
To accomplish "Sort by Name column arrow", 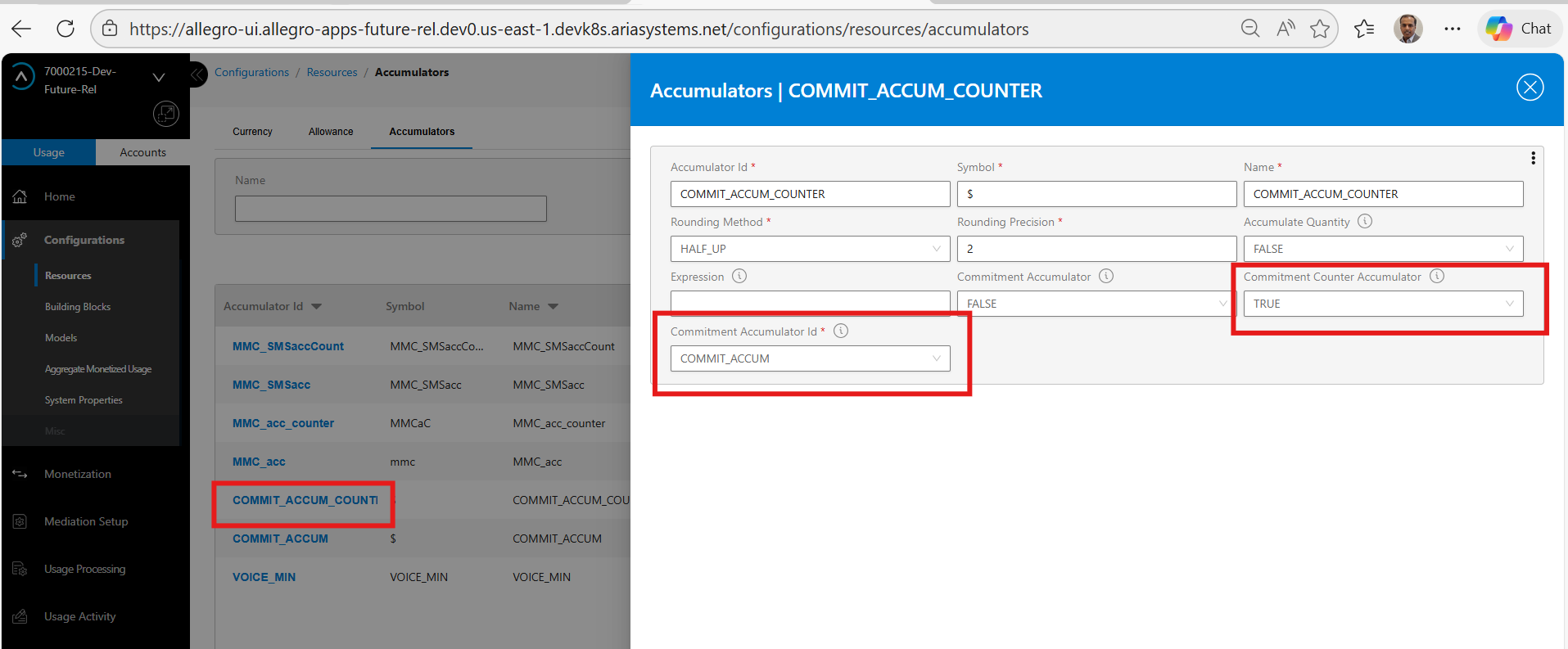I will point(554,307).
